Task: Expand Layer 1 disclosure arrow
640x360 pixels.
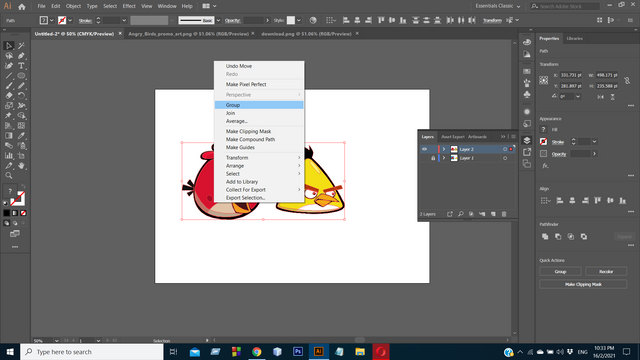Action: click(x=444, y=158)
